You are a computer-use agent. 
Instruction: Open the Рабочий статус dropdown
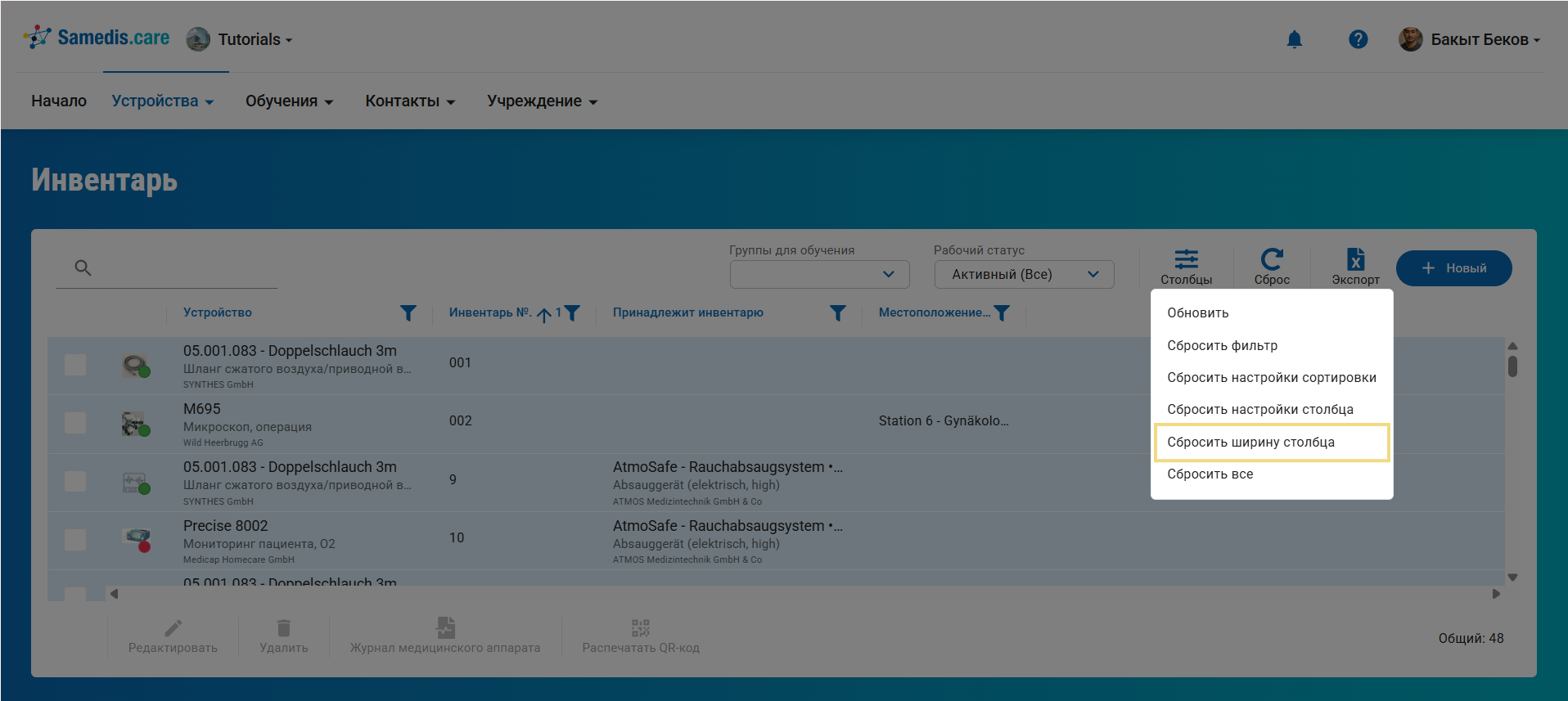[x=1024, y=275]
